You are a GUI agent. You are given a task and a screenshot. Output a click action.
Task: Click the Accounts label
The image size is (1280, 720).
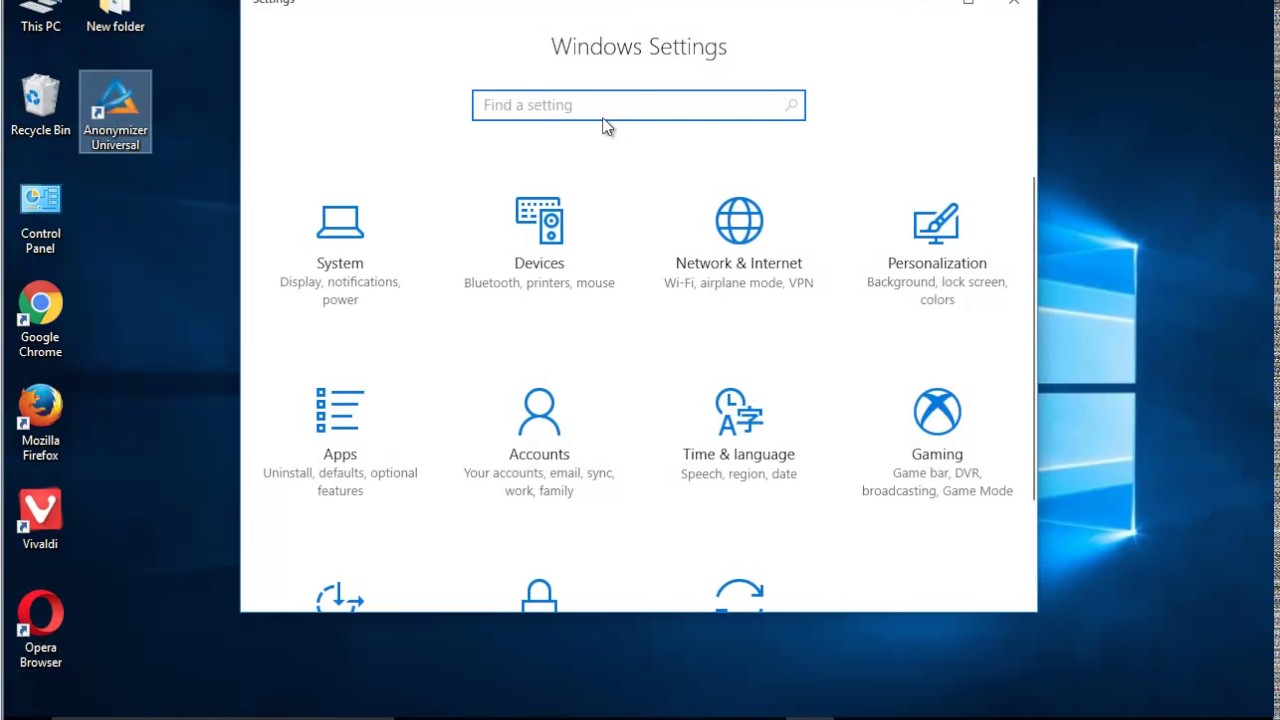click(539, 454)
